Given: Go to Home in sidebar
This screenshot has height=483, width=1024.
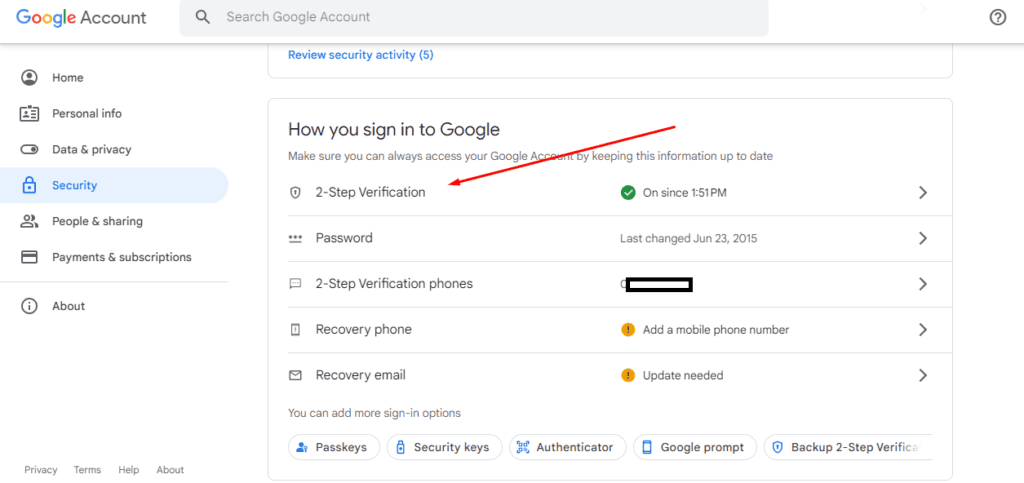Looking at the screenshot, I should coord(114,78).
